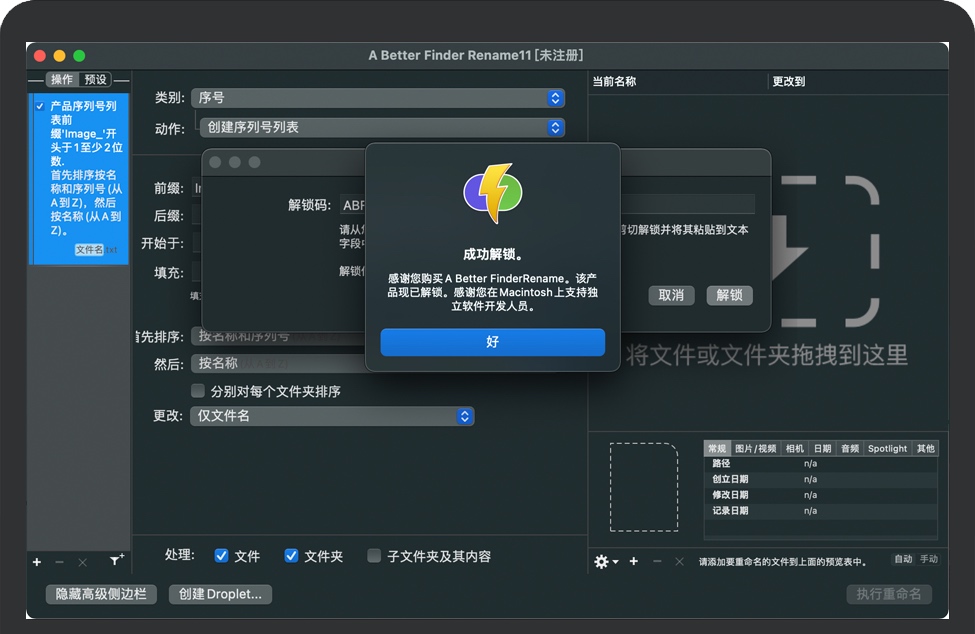Click 隐藏高级侧边栏 button
Viewport: 975px width, 634px height.
[101, 594]
